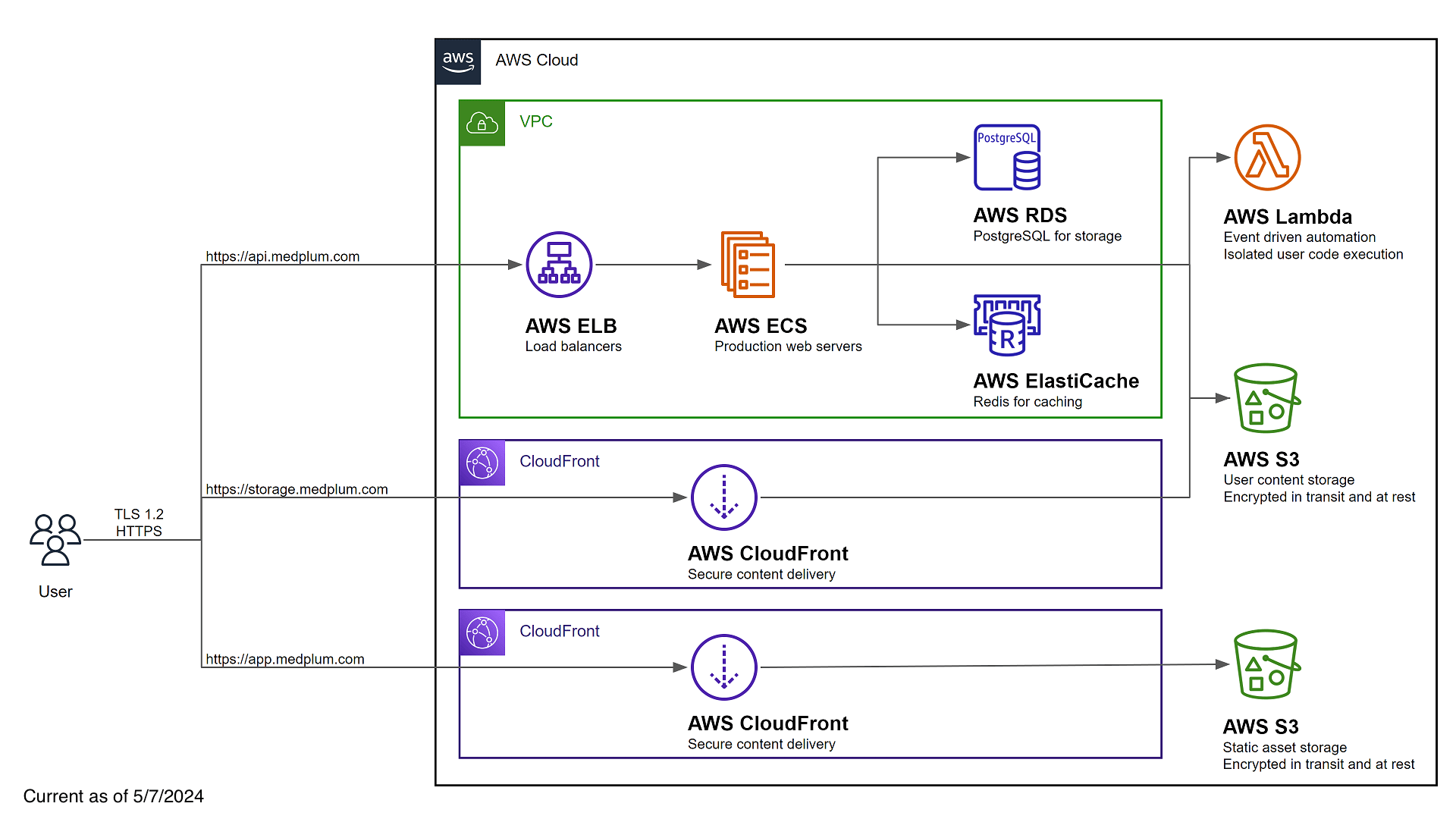1456x819 pixels.
Task: Click the User label under people icon
Action: (x=55, y=591)
